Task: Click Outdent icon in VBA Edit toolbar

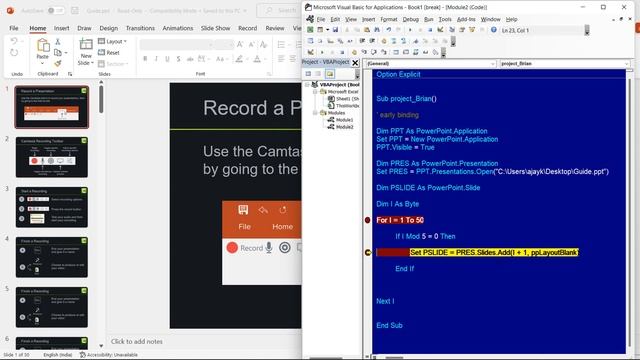Action: pos(372,41)
